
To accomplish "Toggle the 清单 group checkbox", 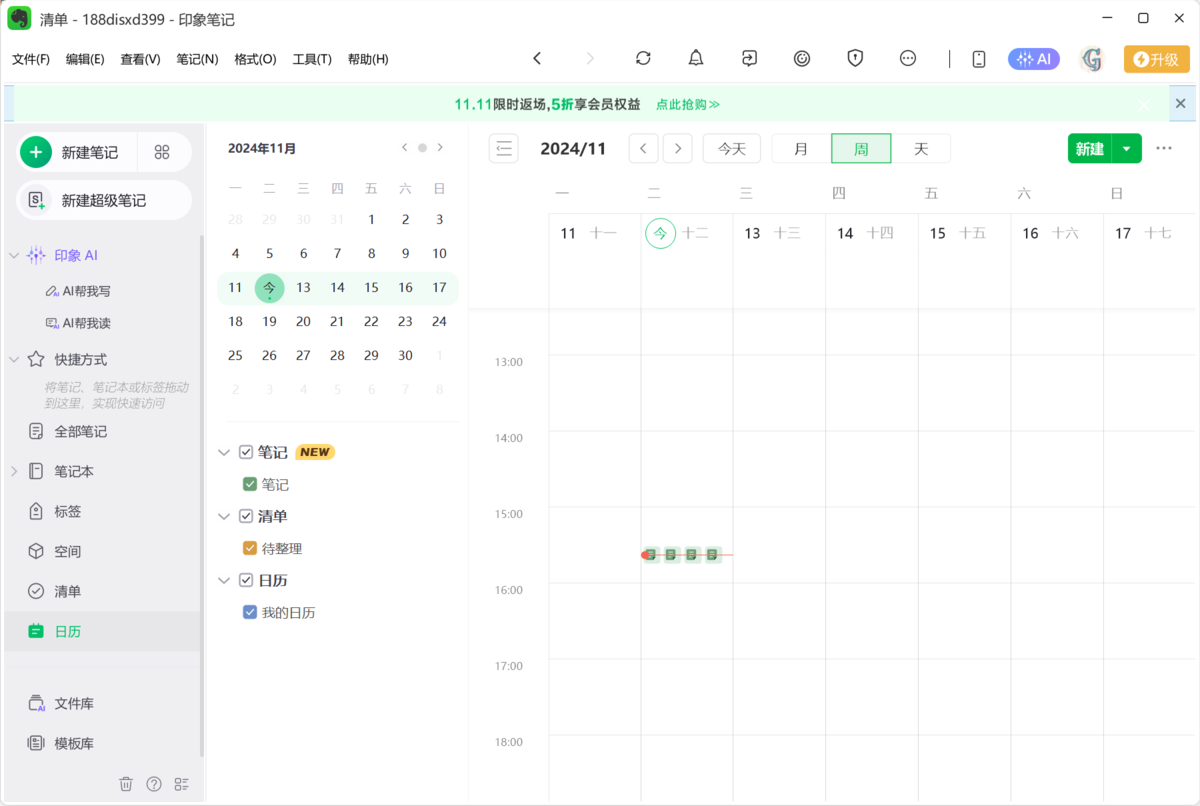I will pos(246,516).
